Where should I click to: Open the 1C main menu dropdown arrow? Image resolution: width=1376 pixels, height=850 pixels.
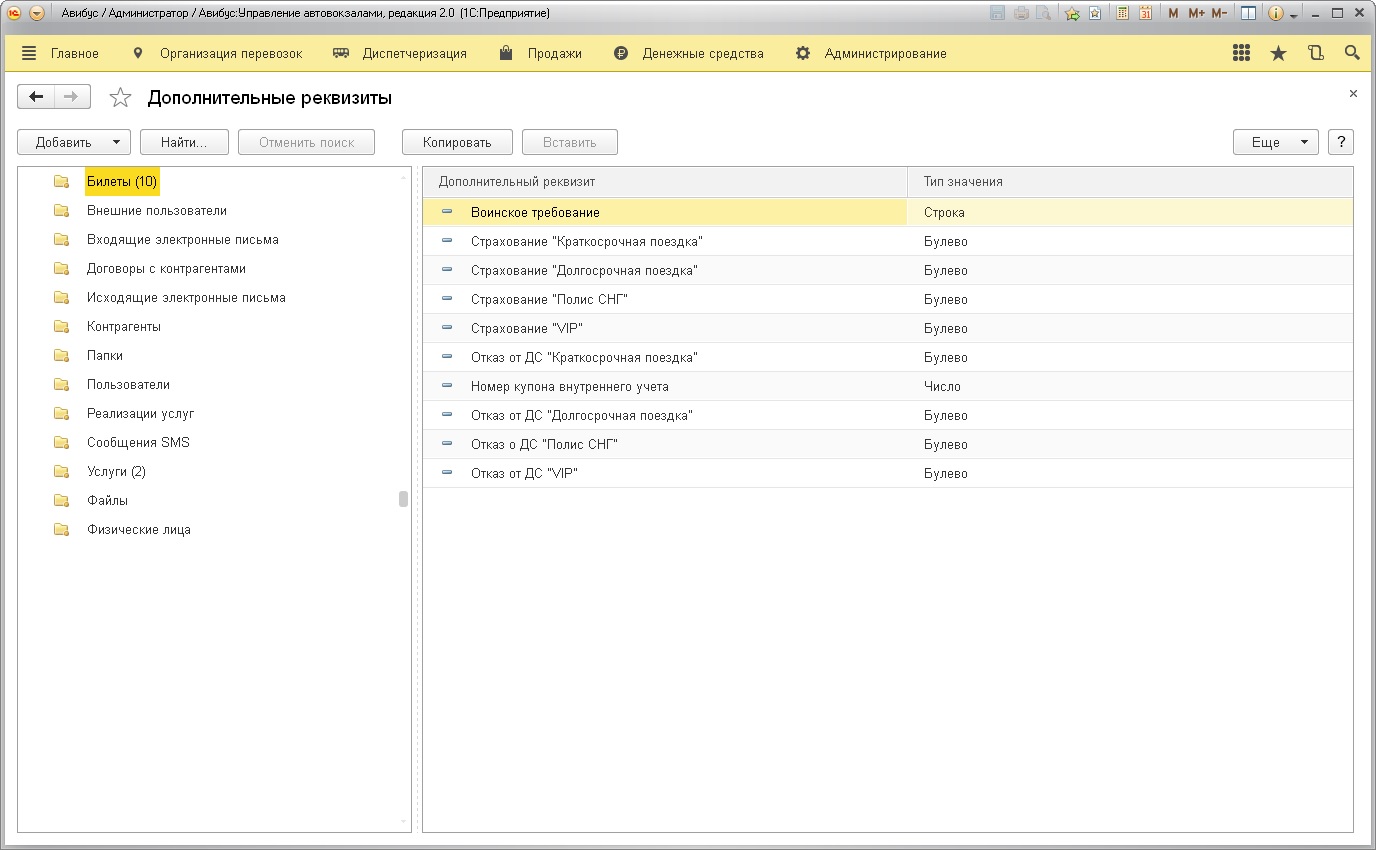36,14
